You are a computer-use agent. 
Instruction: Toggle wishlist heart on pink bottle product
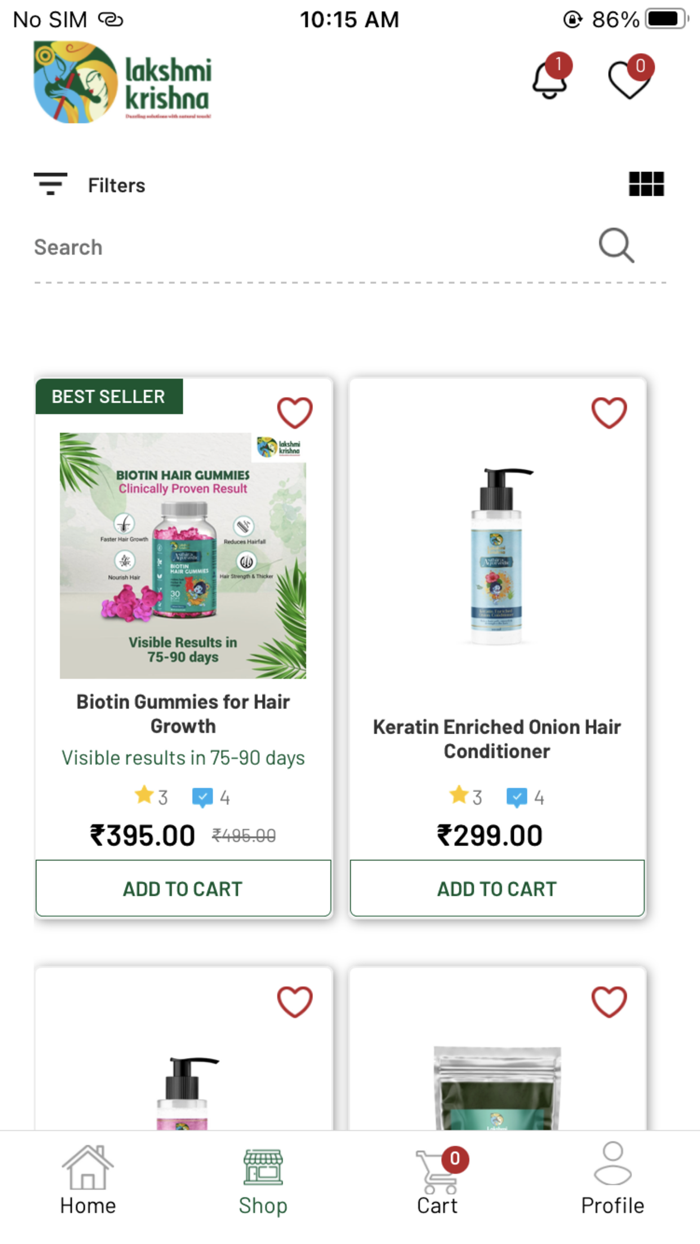click(x=295, y=1001)
